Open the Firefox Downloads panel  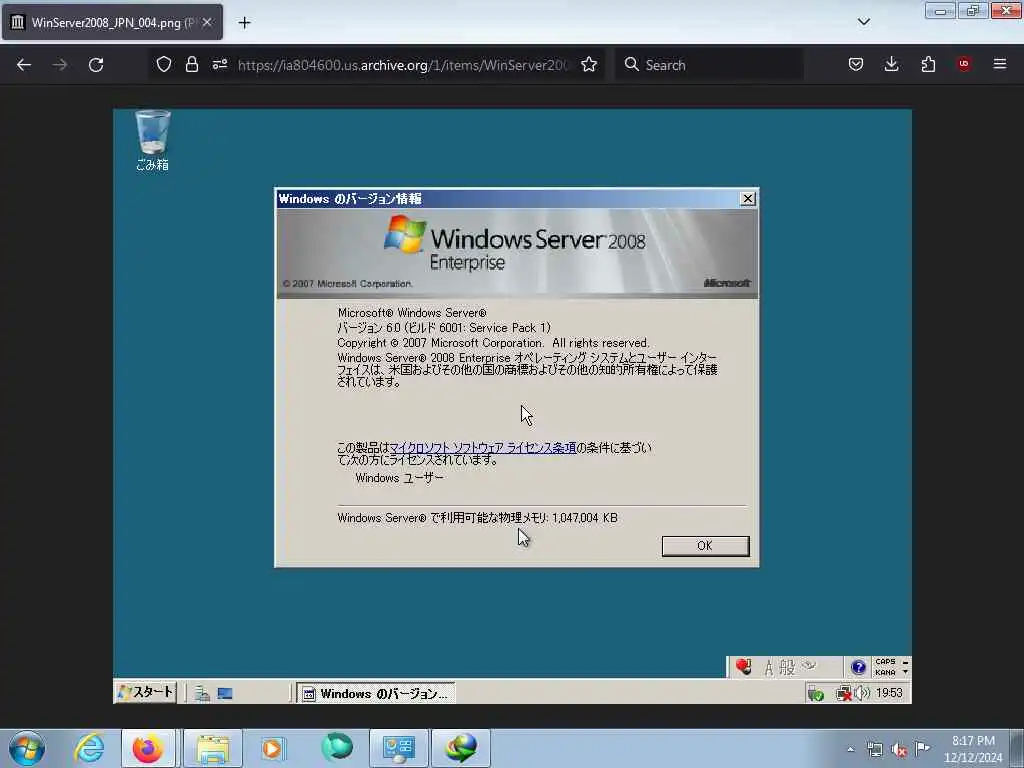[x=891, y=64]
